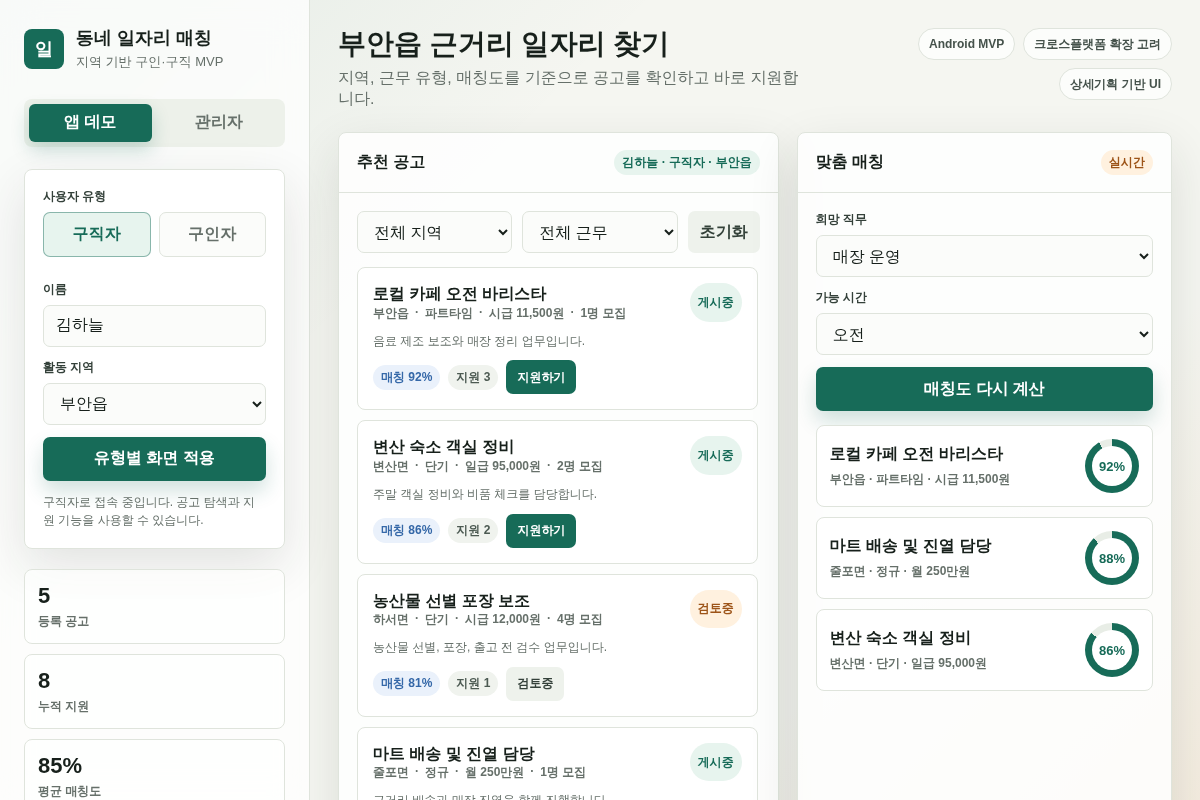The height and width of the screenshot is (800, 1200).
Task: Click 게시중 status badge on 마트 배송 posting
Action: pos(716,763)
